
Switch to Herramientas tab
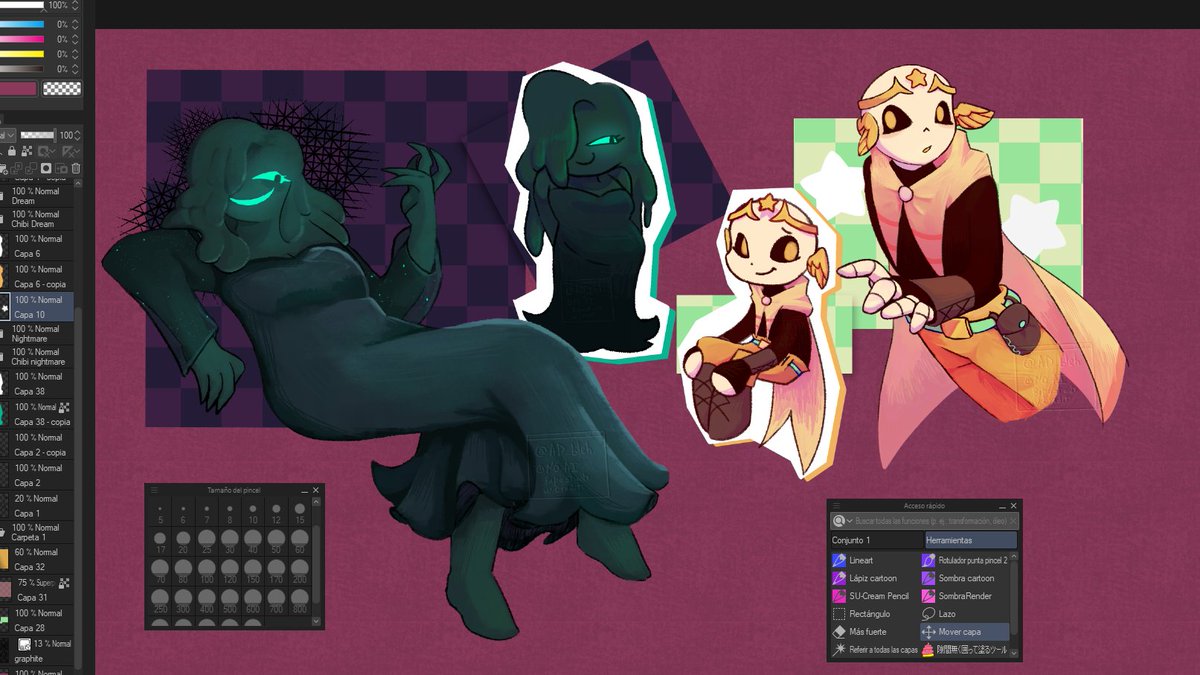point(970,540)
